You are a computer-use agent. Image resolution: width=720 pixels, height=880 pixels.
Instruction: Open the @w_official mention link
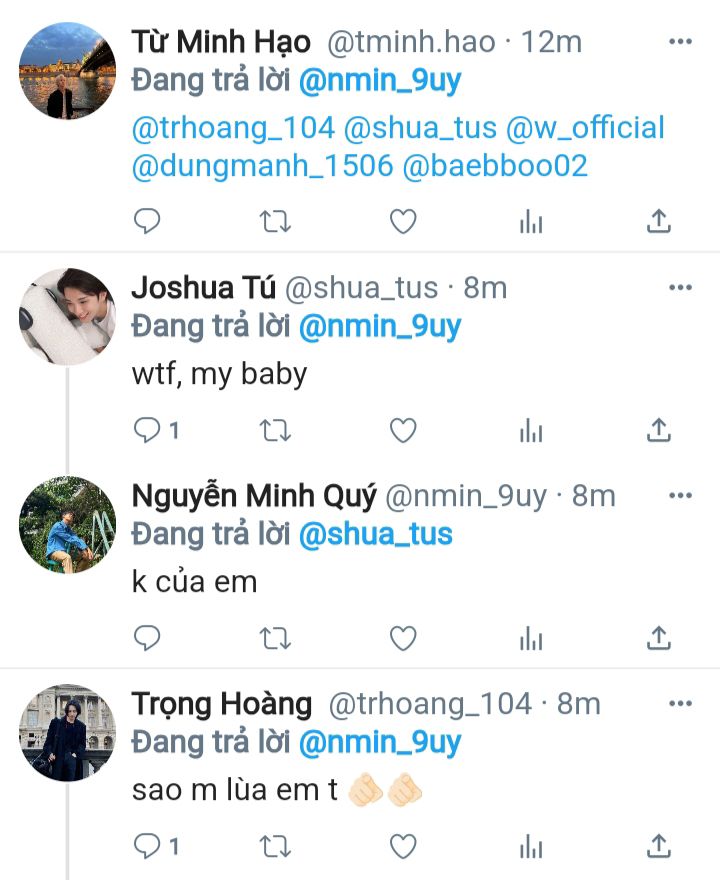586,128
